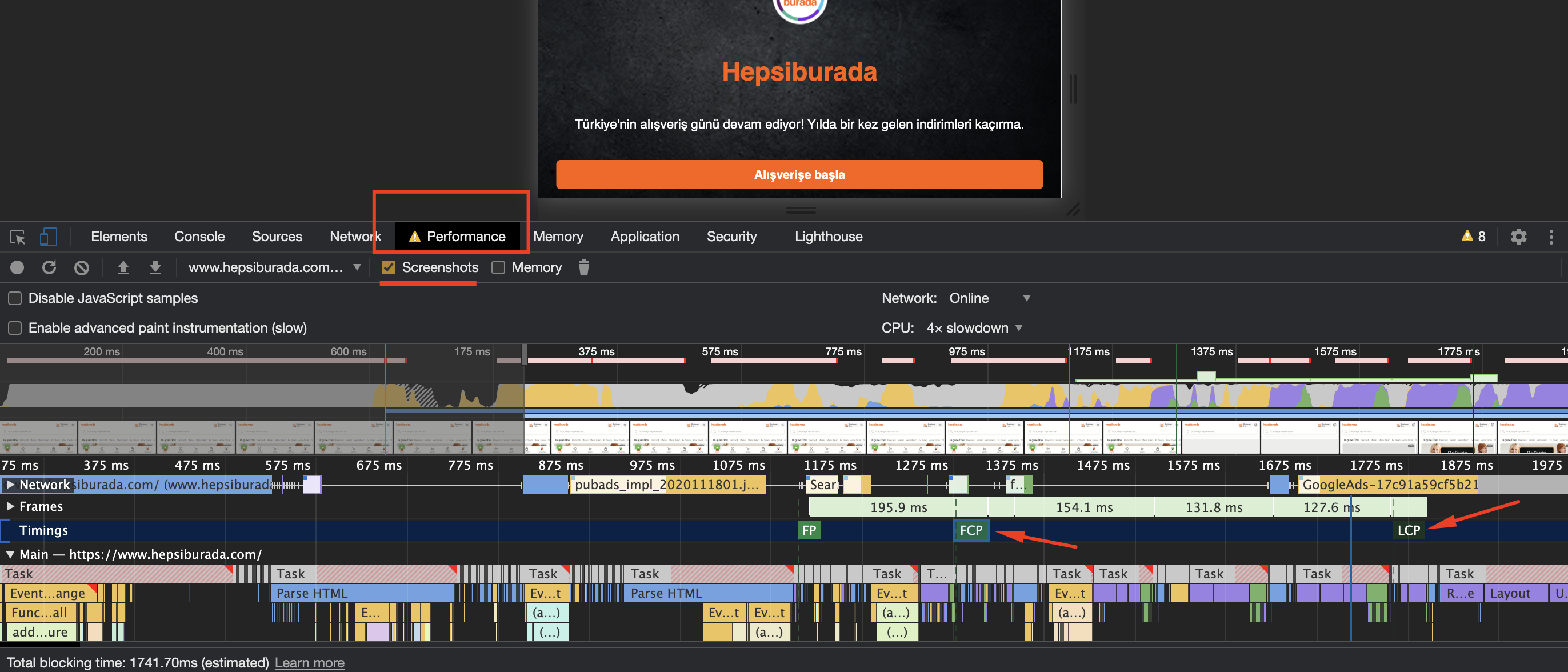This screenshot has width=1568, height=672.
Task: Select the 131.8 ms frame
Action: click(x=1213, y=507)
